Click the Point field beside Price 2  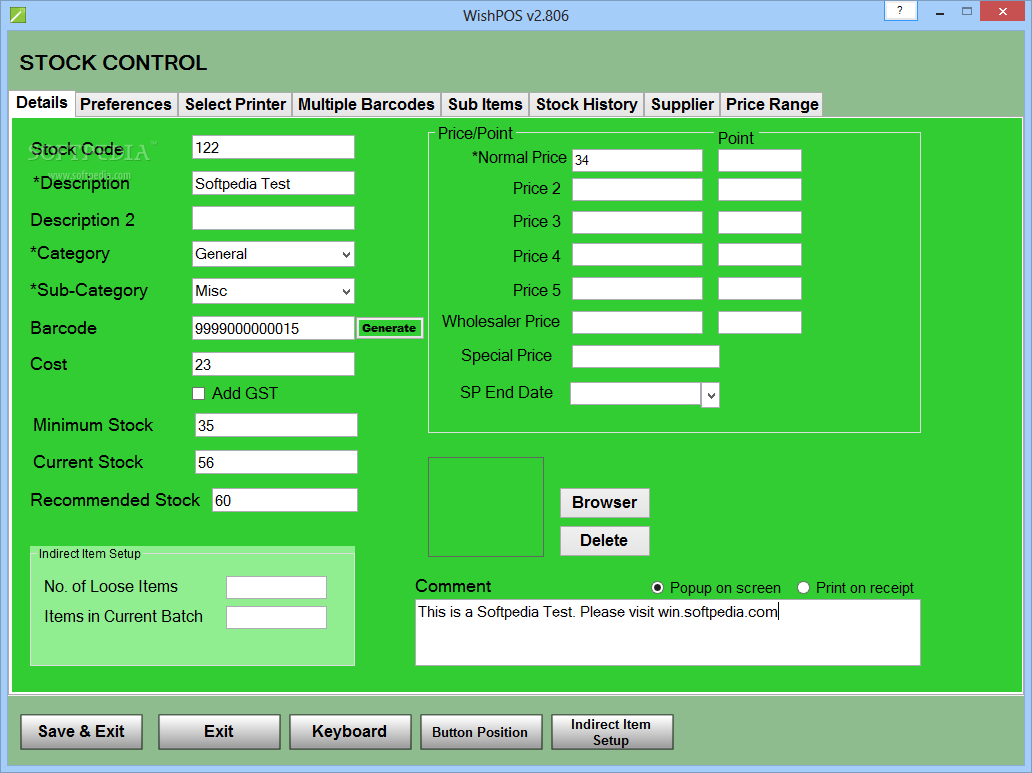pyautogui.click(x=760, y=190)
